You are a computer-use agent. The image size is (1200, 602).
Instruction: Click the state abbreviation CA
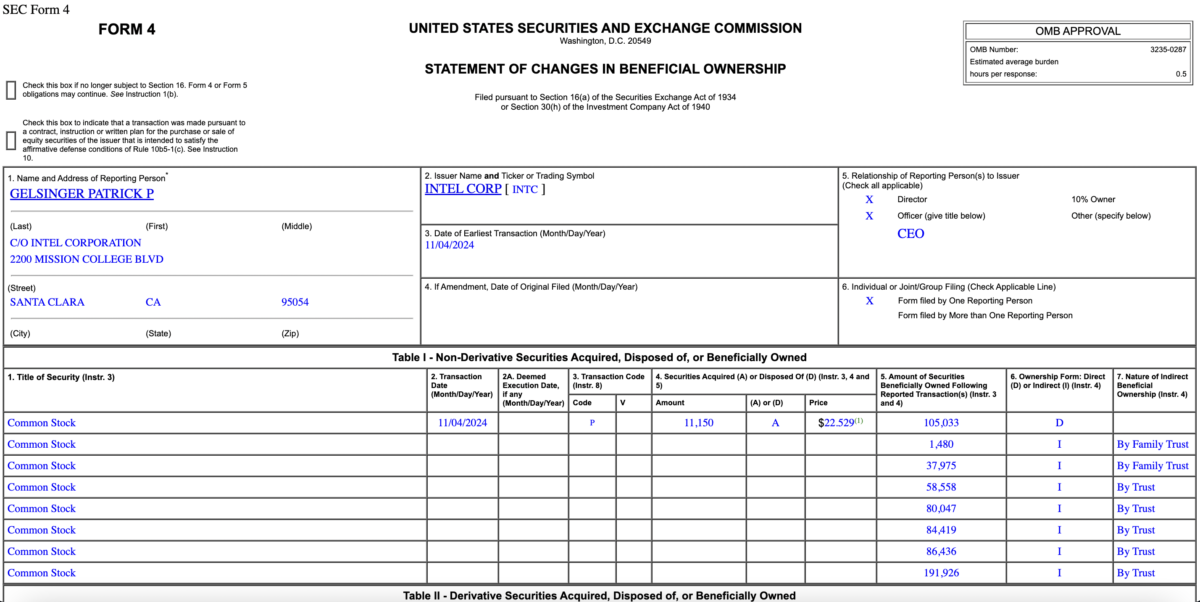tap(153, 302)
